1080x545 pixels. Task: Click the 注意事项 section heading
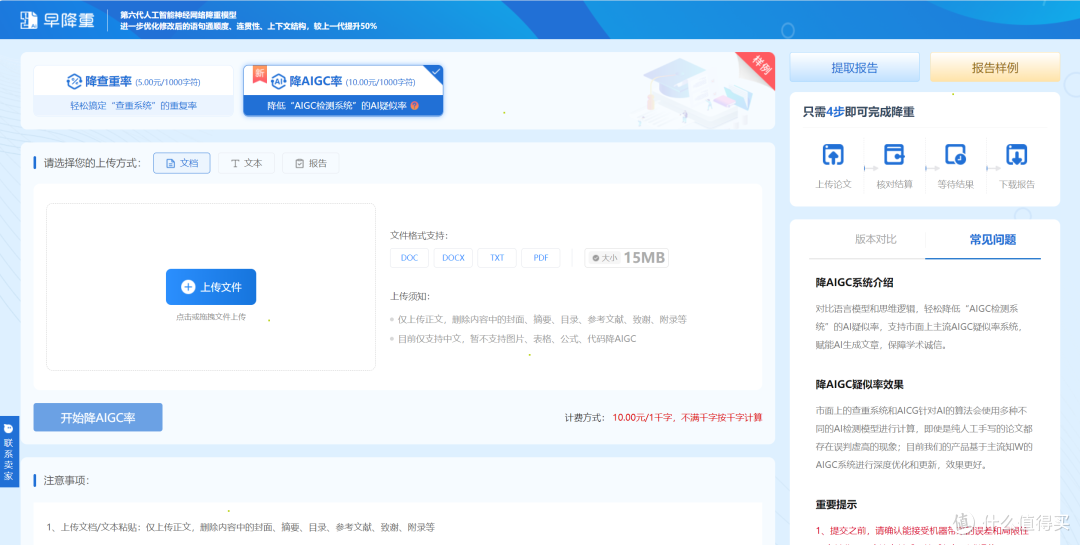pyautogui.click(x=66, y=480)
